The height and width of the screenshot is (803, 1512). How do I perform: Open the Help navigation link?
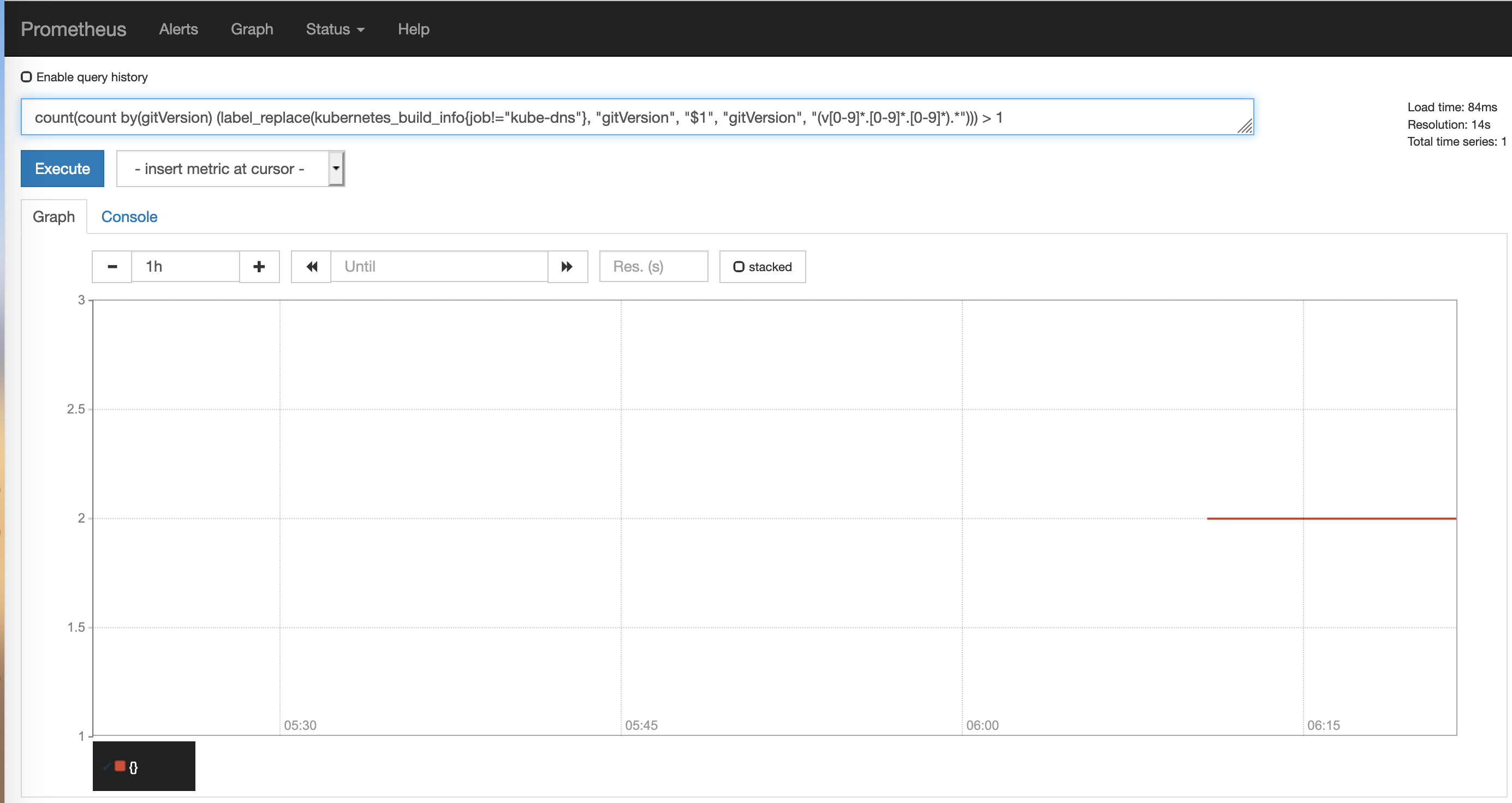point(413,29)
